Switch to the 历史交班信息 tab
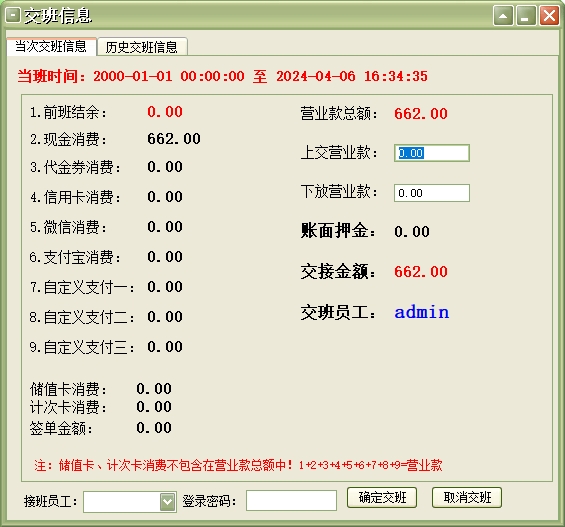 (x=142, y=47)
